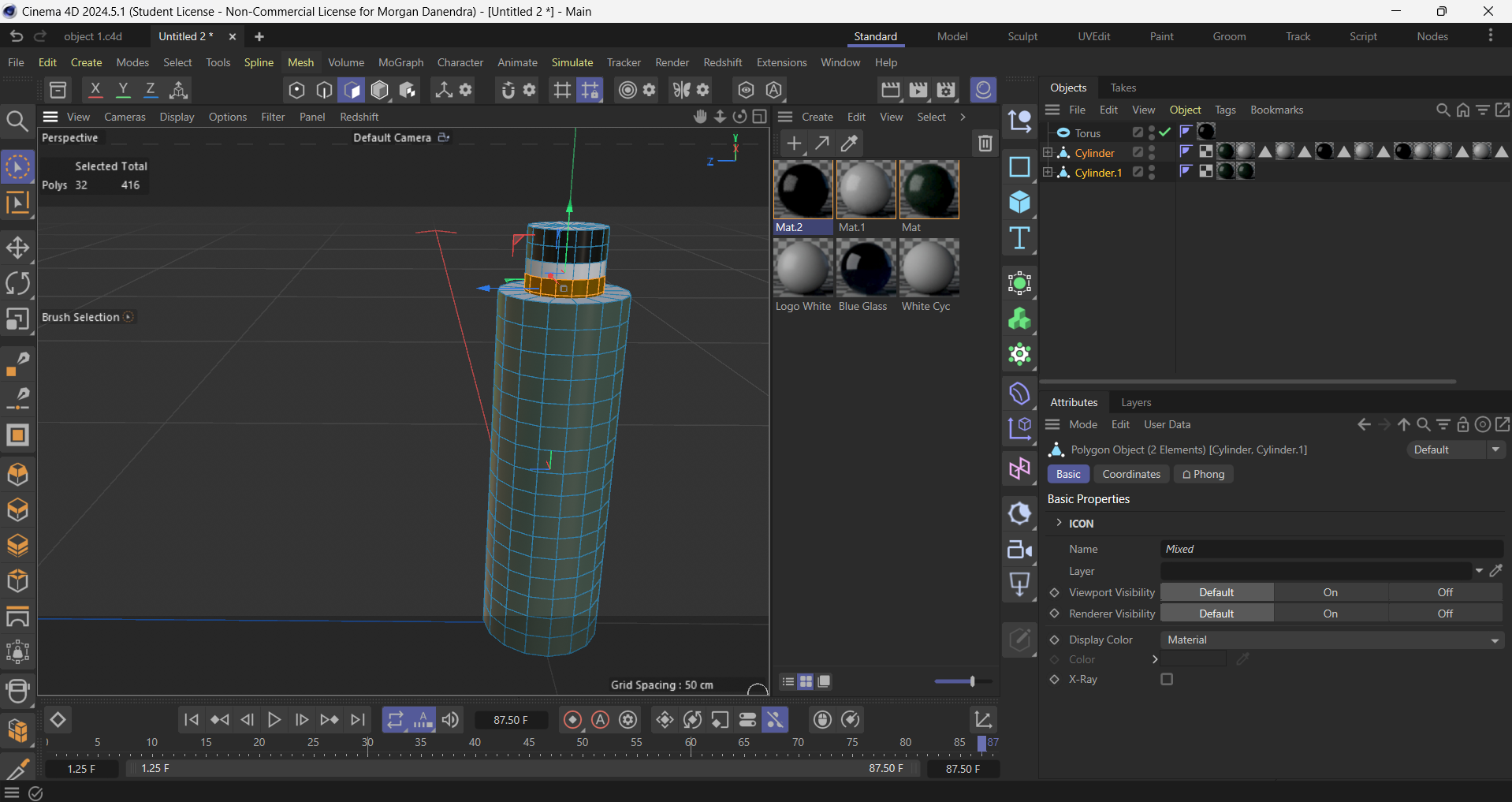Screen dimensions: 1512x802
Task: Add a Cube primitive object
Action: 1019,203
